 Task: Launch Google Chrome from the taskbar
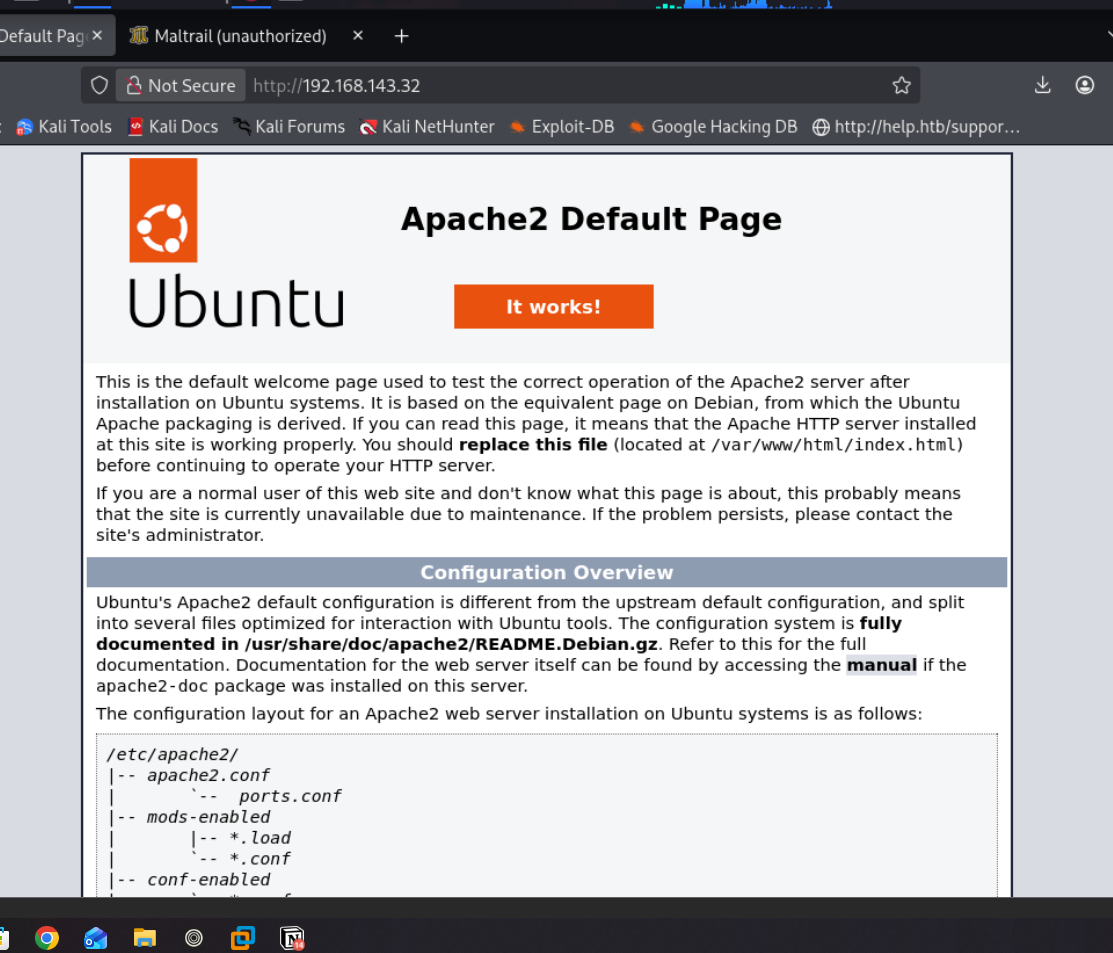click(x=46, y=937)
